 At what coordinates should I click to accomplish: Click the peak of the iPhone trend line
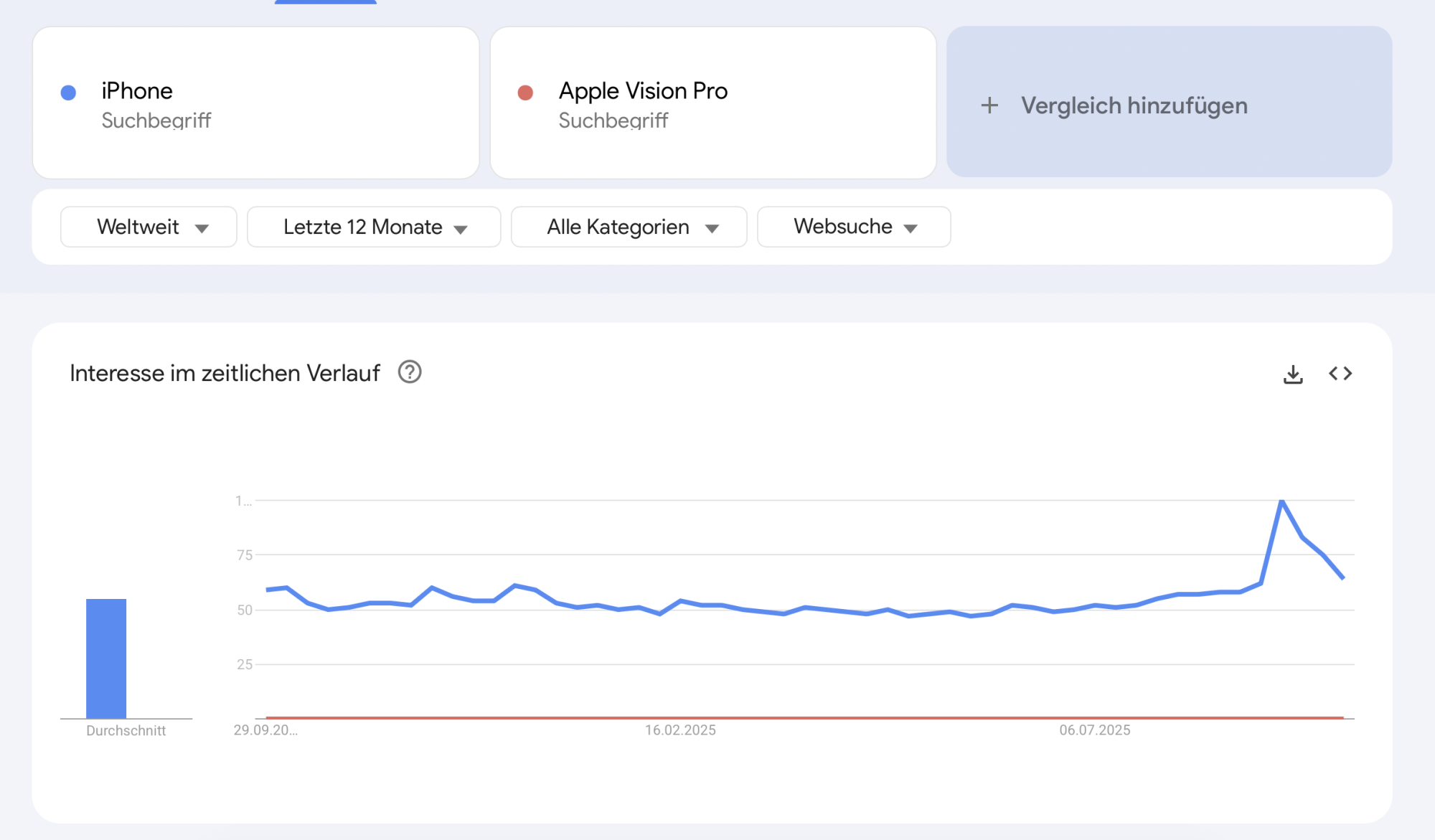1281,501
